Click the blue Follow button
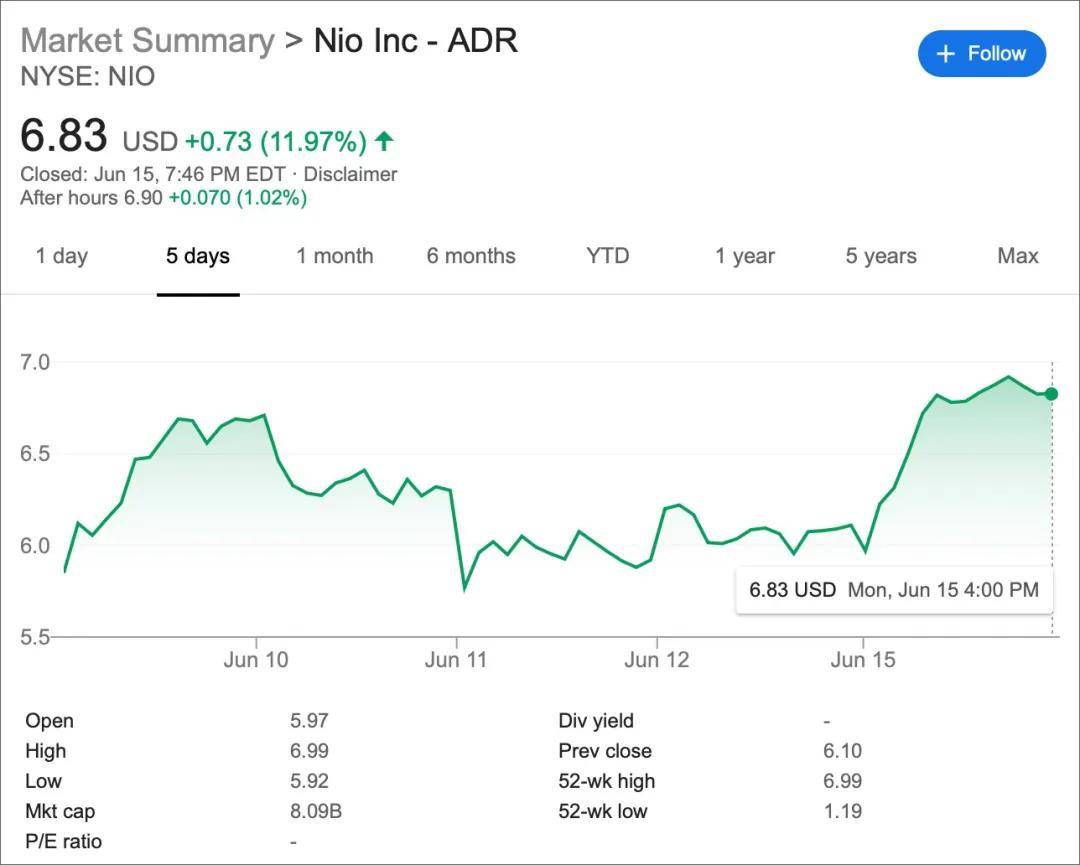Screen dimensions: 1080x865 point(981,54)
